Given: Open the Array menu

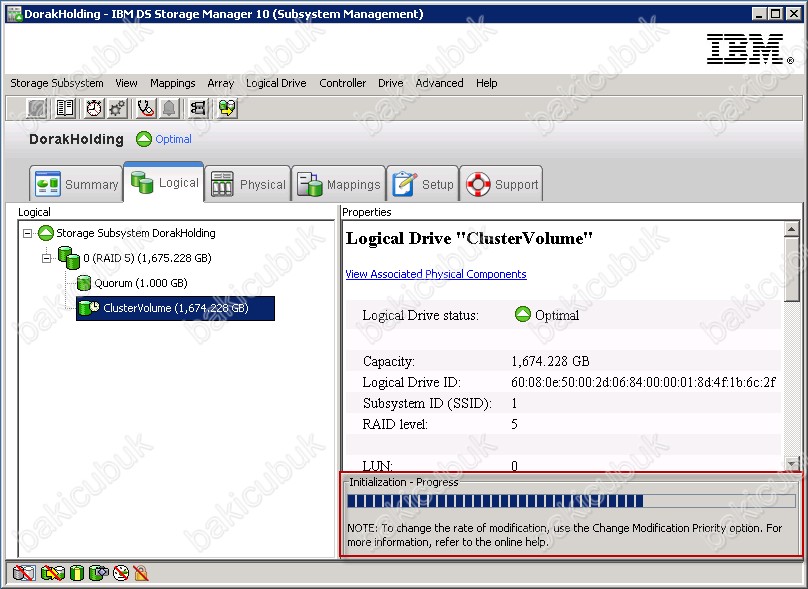Looking at the screenshot, I should [x=221, y=83].
